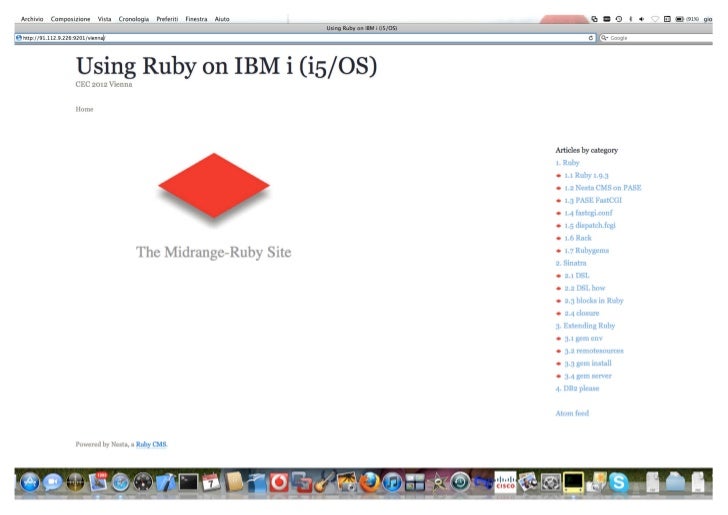Open the '1. Ruby' category link
The height and width of the screenshot is (515, 728).
567,163
